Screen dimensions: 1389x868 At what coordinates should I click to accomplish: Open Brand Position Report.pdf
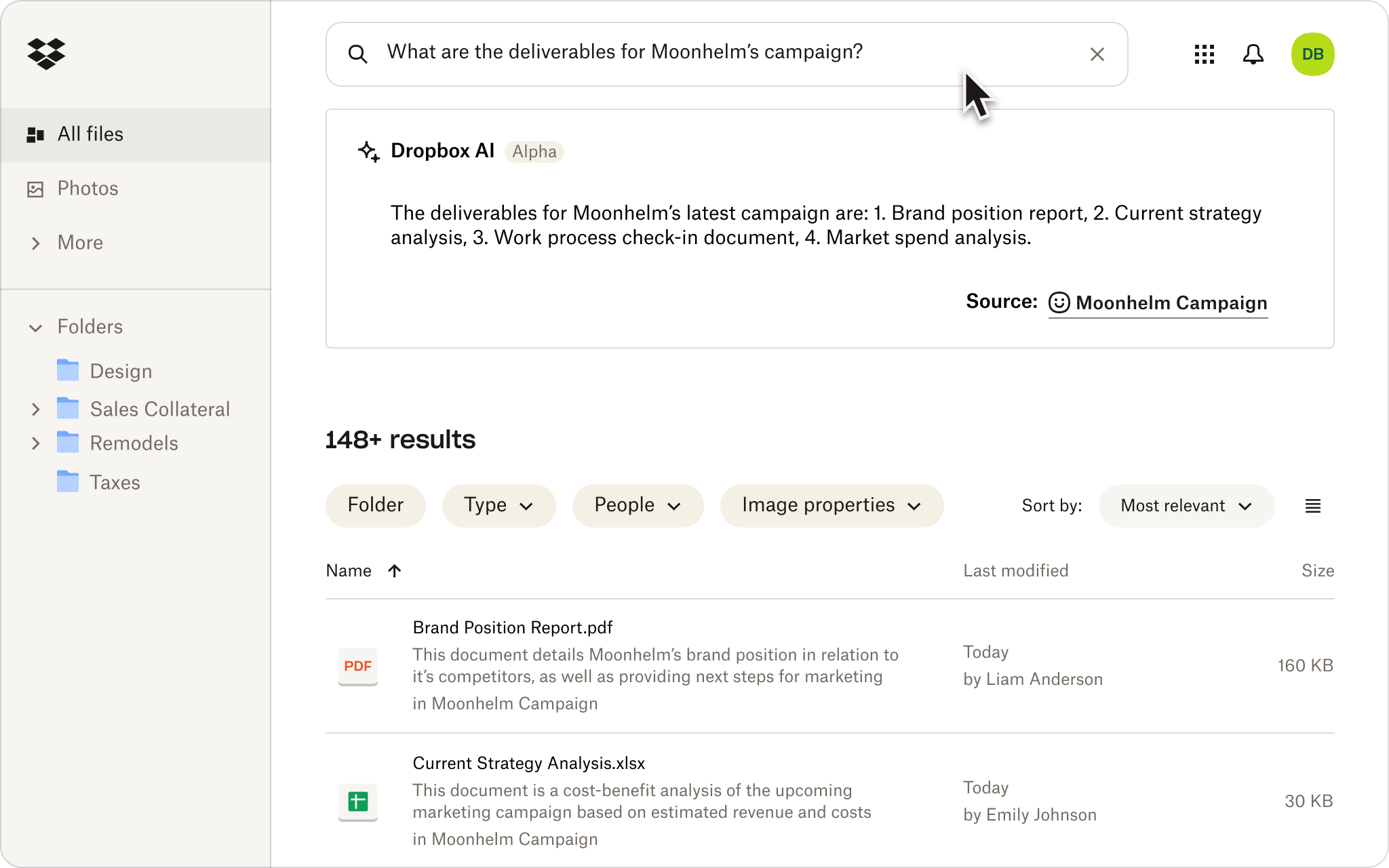[x=512, y=628]
